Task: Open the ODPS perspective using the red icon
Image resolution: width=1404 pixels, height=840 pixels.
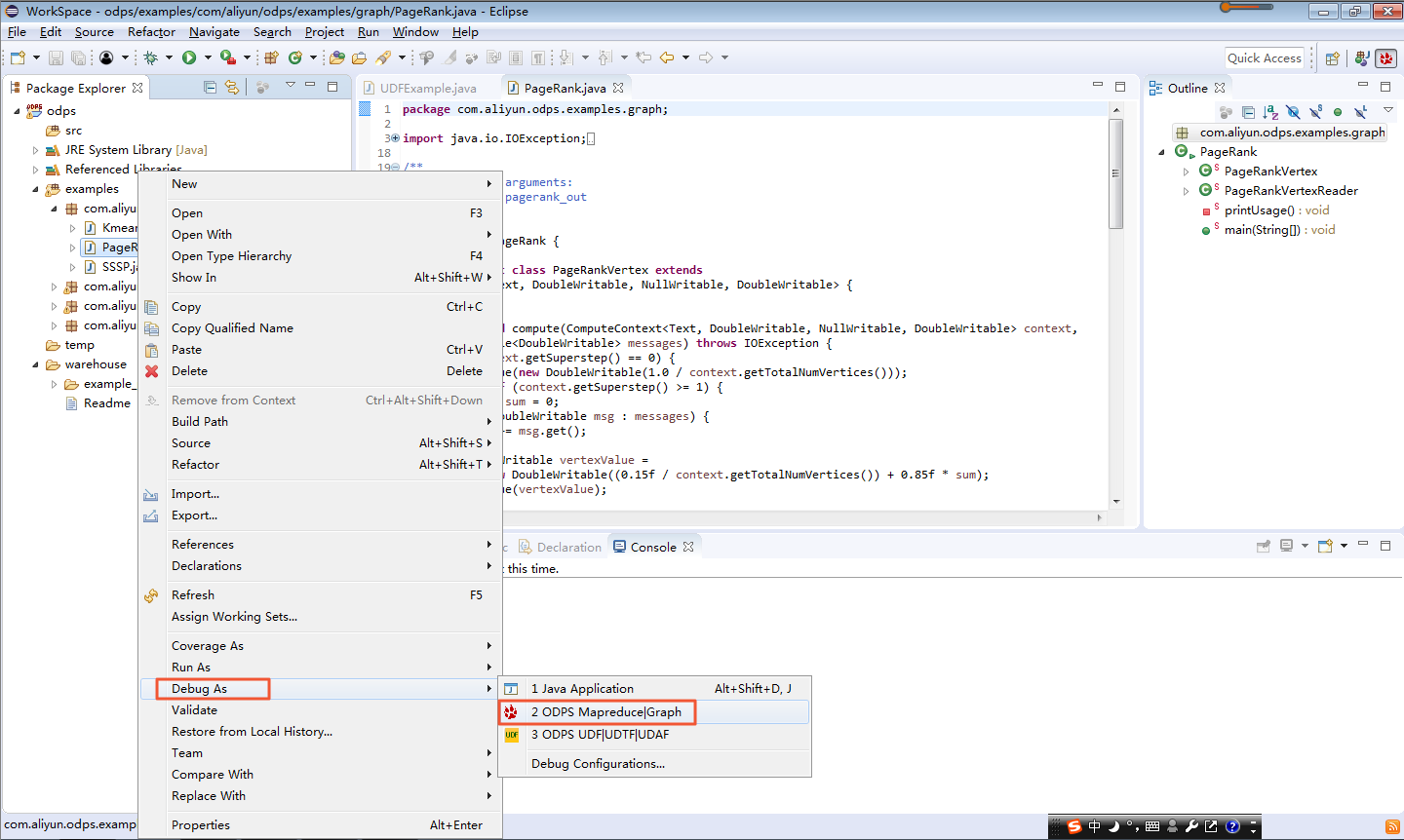Action: [1385, 58]
